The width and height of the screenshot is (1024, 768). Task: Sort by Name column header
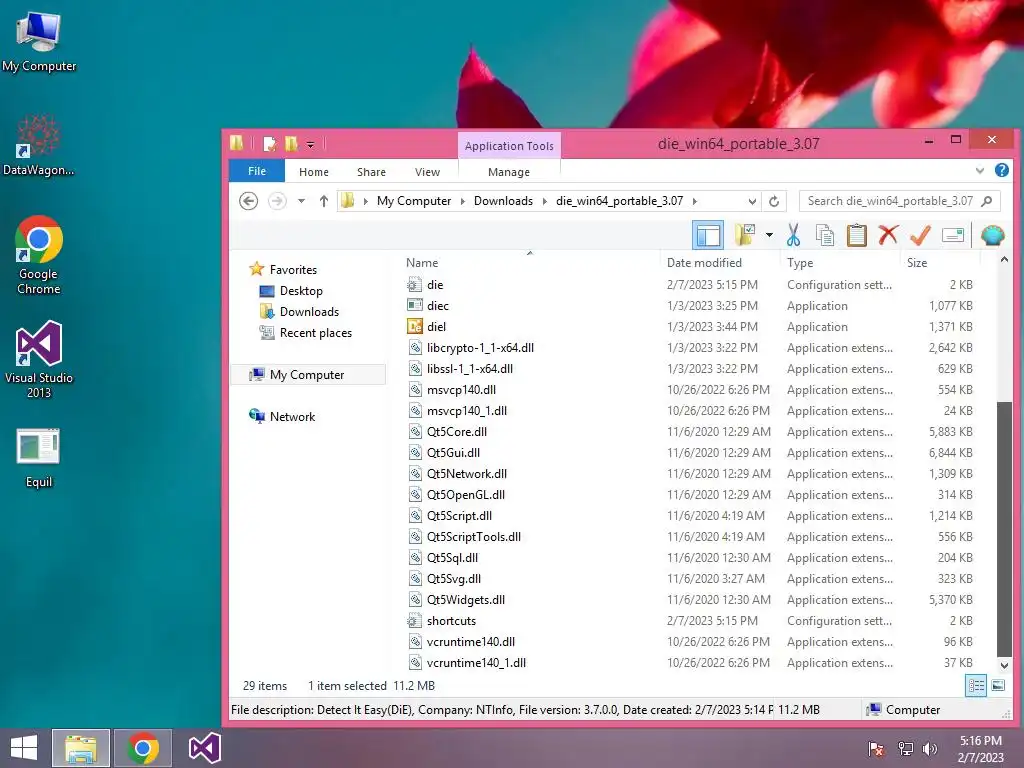coord(422,263)
